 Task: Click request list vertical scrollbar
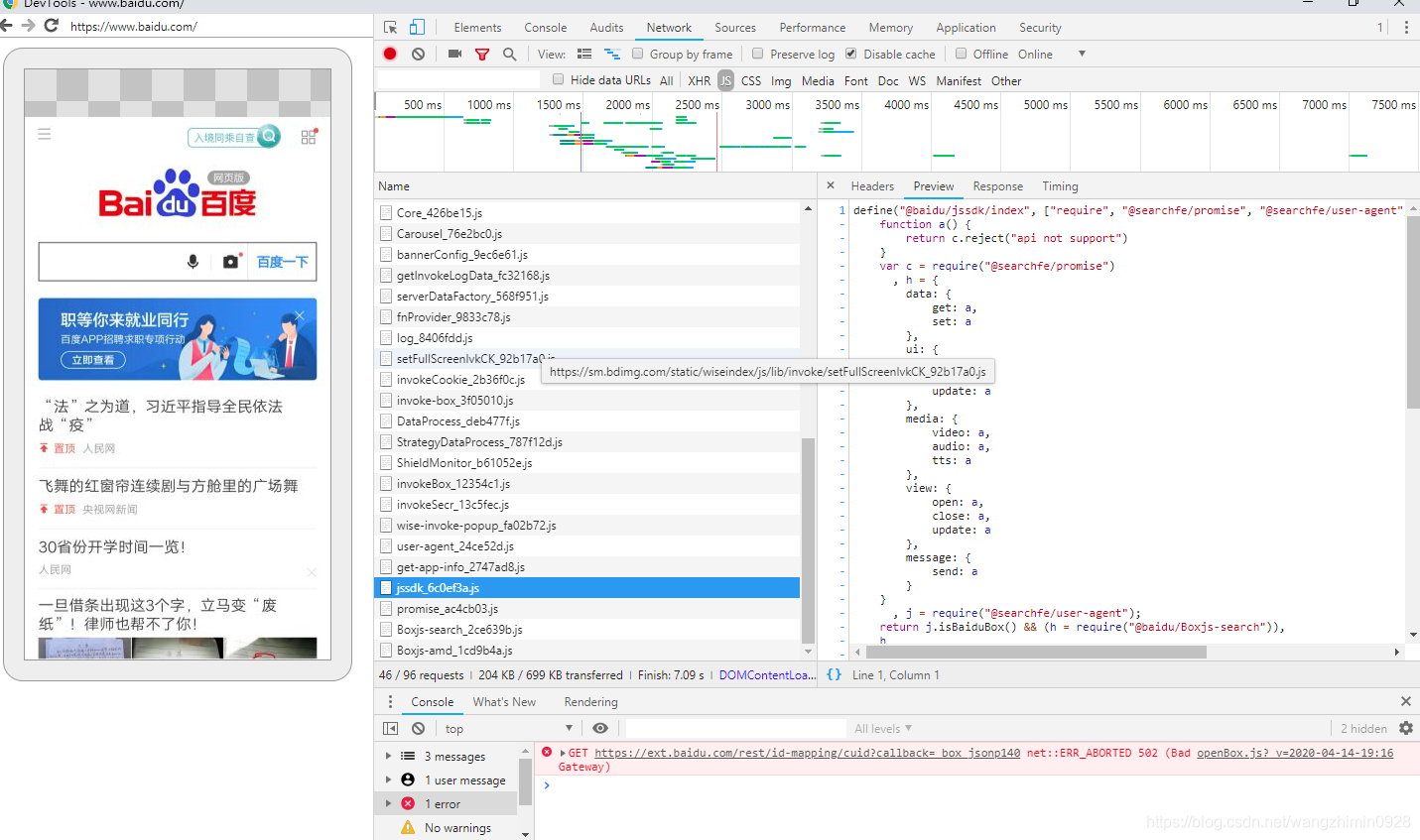point(808,540)
